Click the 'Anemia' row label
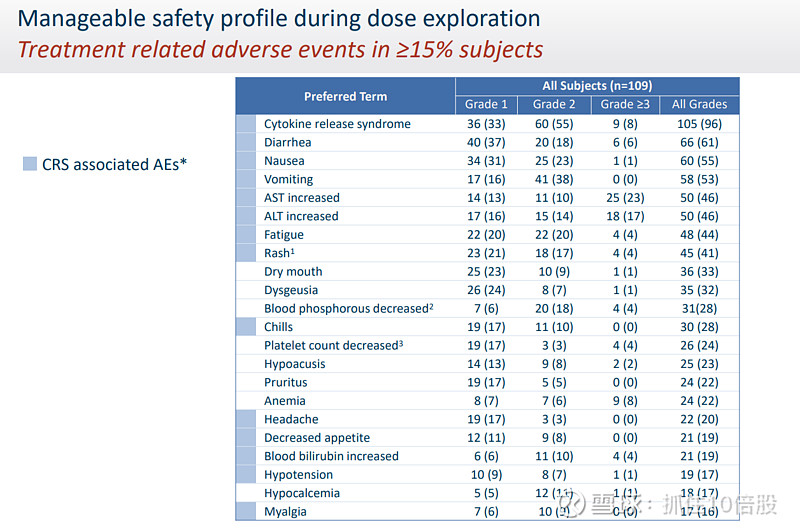Image resolution: width=800 pixels, height=529 pixels. [285, 400]
